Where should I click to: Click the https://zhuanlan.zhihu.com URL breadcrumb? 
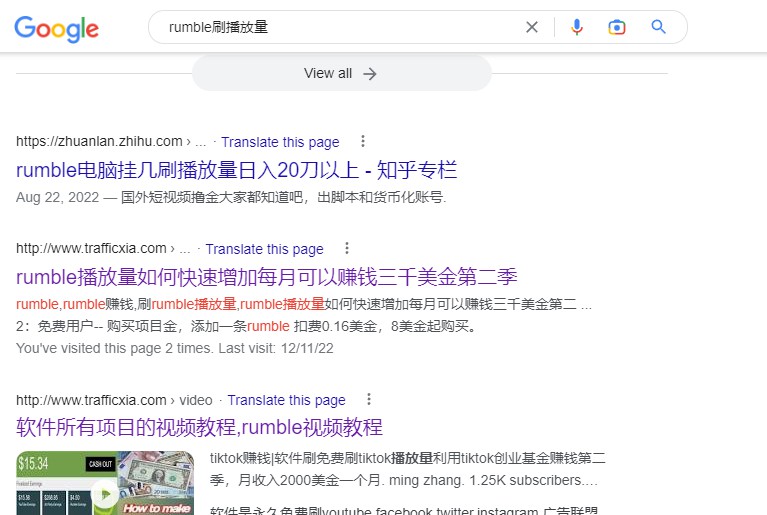[111, 141]
